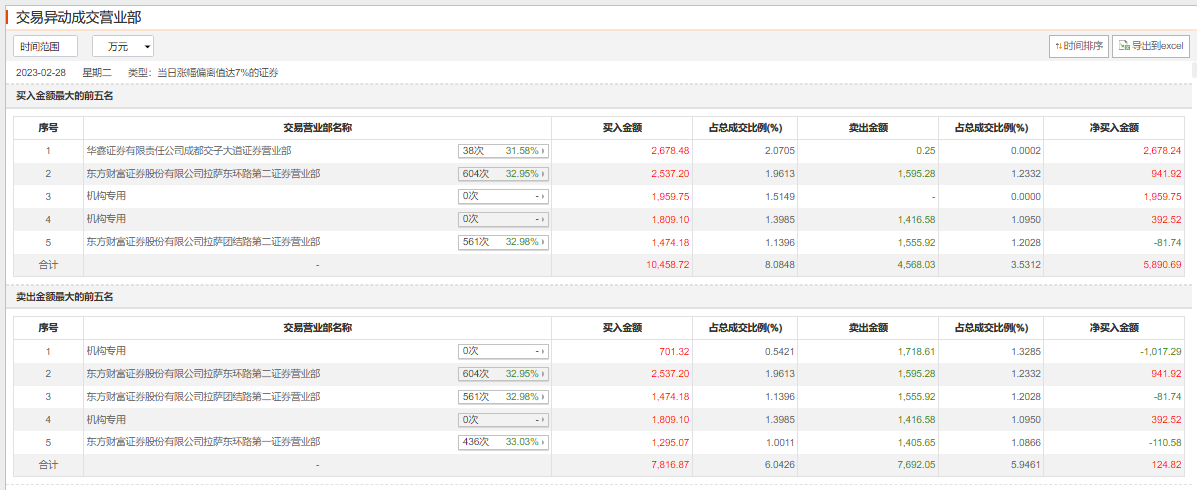Select total buy amount 7,816.87
The height and width of the screenshot is (490, 1197).
(669, 464)
